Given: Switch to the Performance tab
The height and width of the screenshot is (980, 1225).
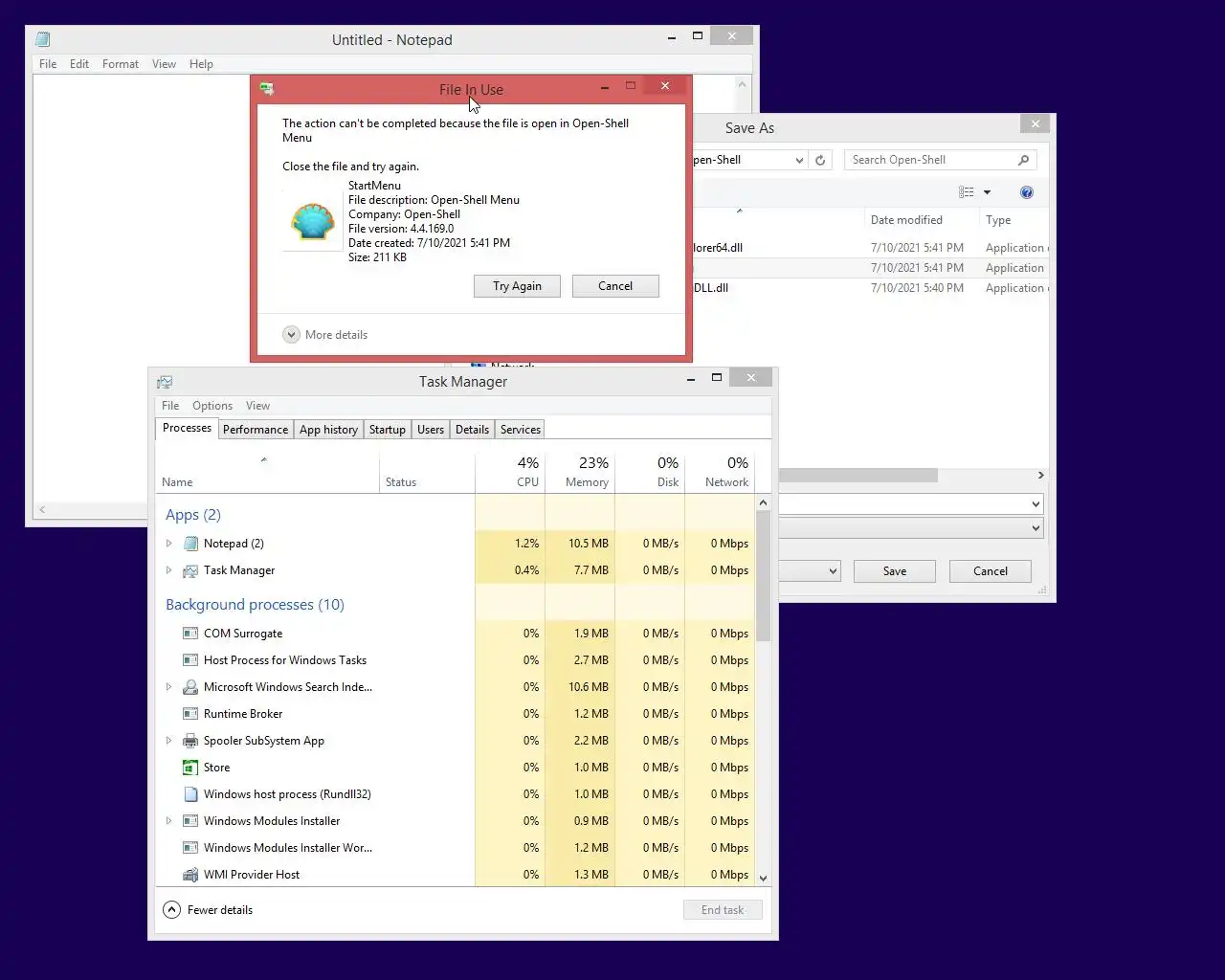Looking at the screenshot, I should (256, 430).
